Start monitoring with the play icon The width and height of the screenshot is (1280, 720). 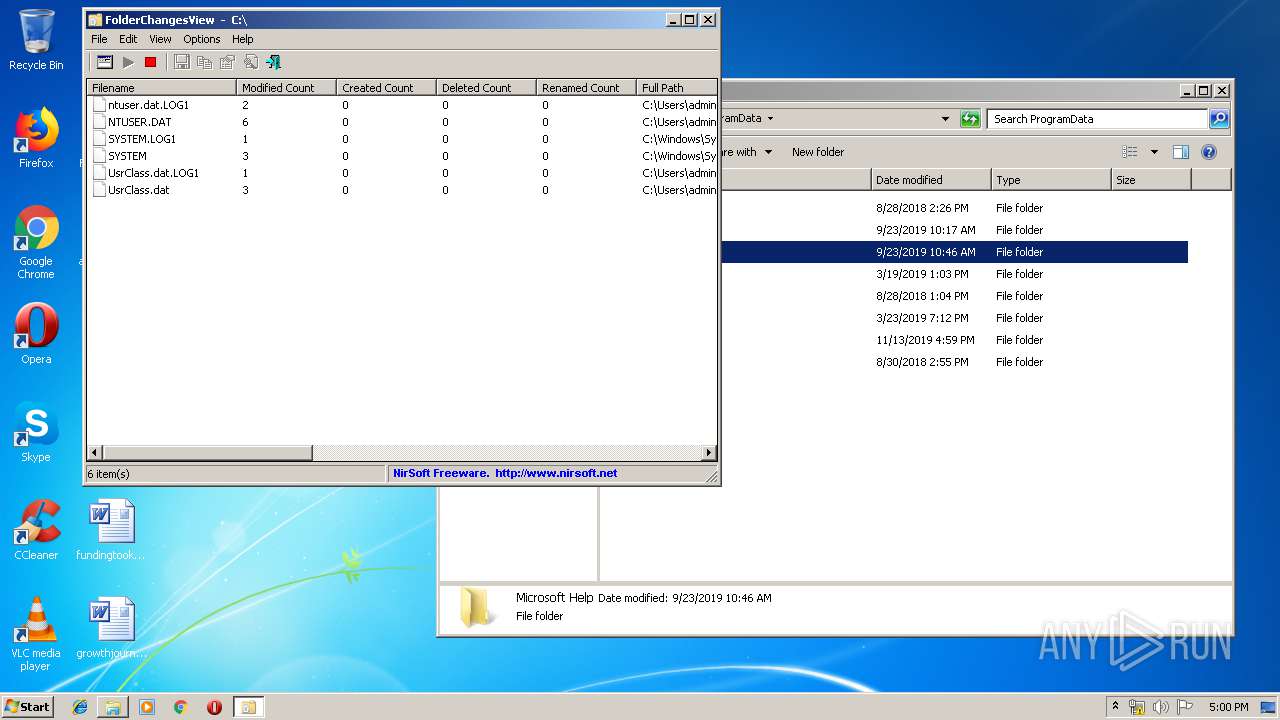click(128, 62)
